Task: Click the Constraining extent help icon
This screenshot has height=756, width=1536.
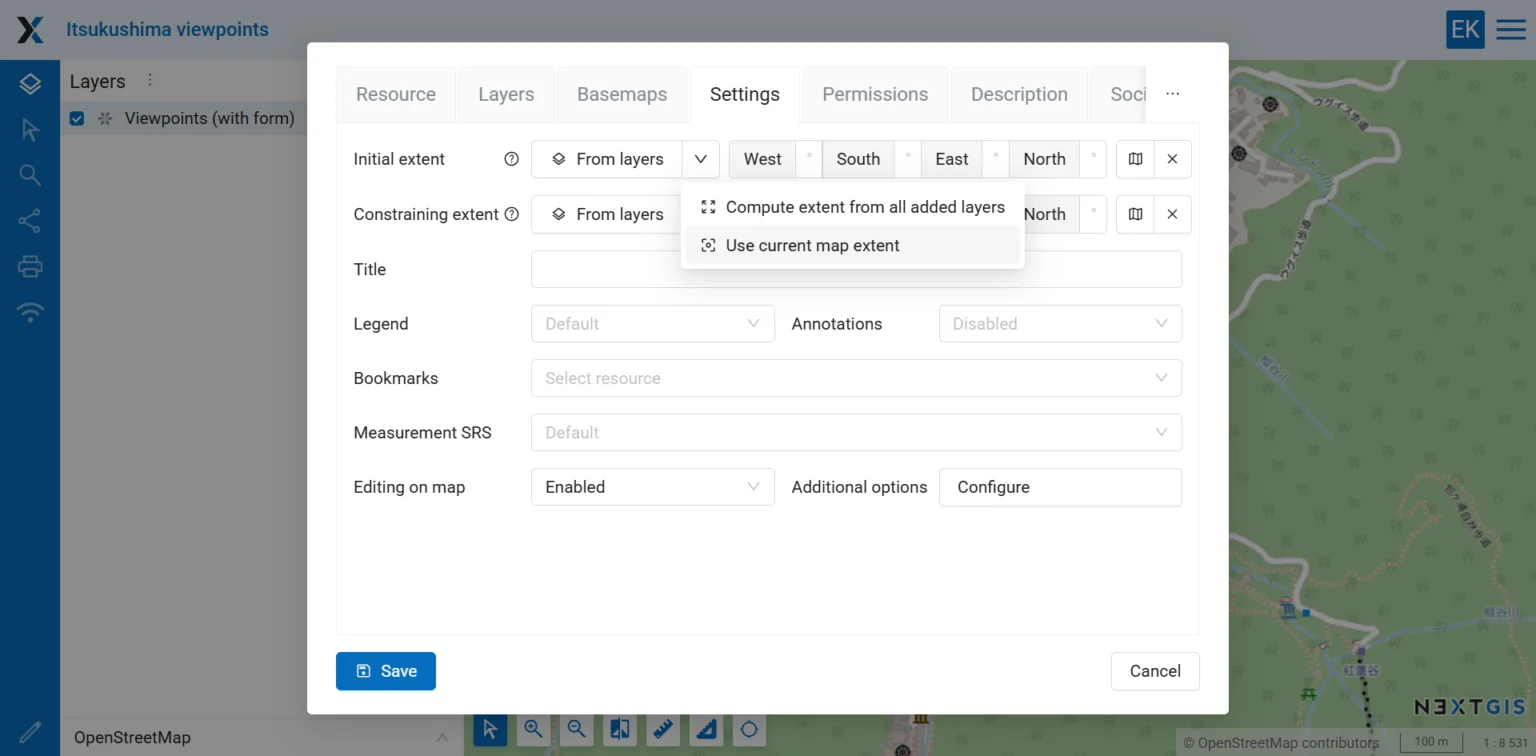Action: [x=511, y=214]
